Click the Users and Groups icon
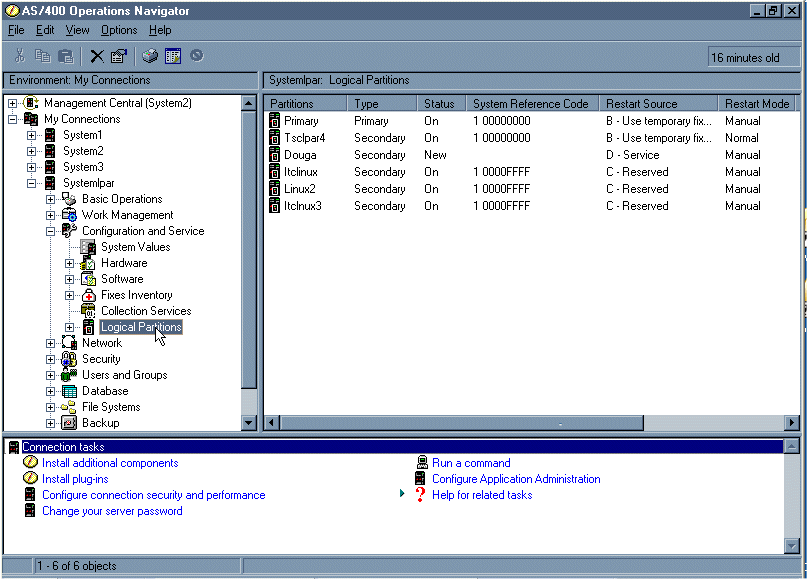The width and height of the screenshot is (807, 579). tap(69, 375)
